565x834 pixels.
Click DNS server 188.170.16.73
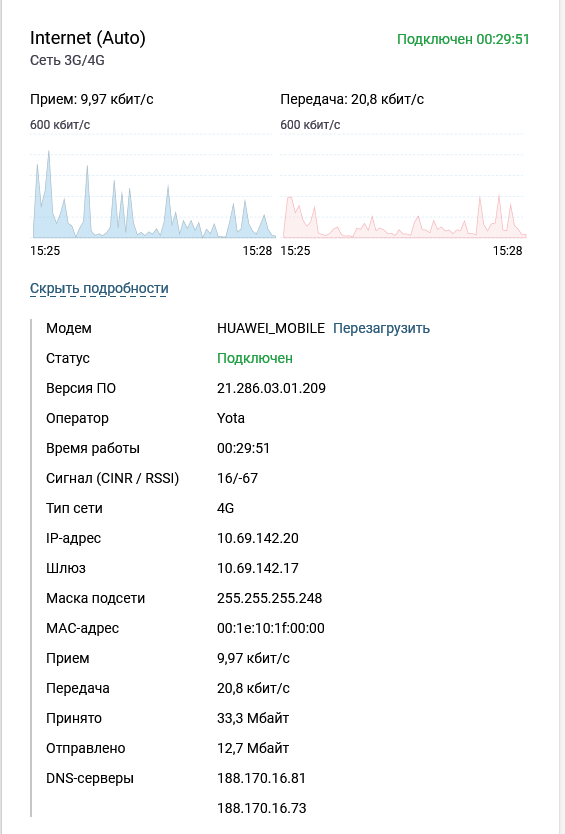click(261, 808)
